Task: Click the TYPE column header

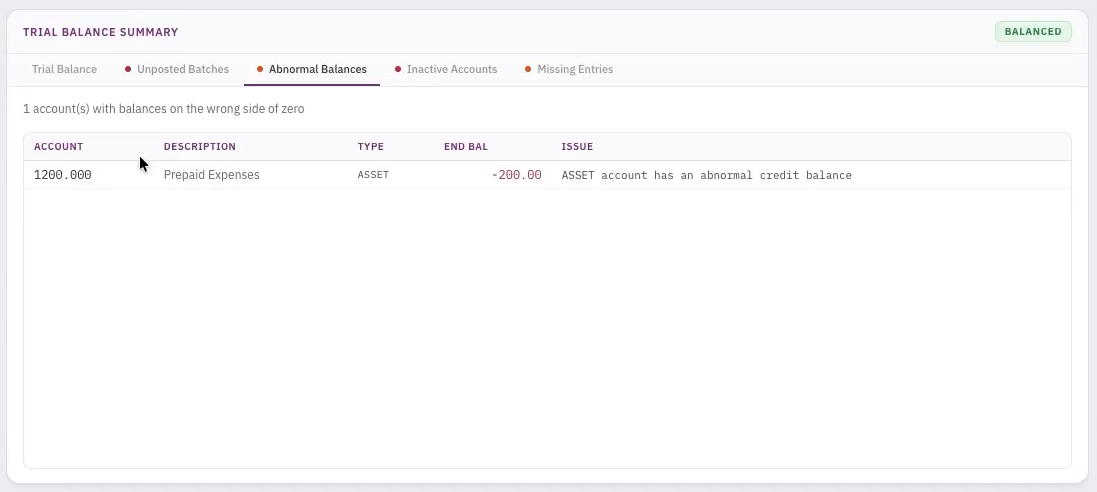Action: [x=370, y=147]
